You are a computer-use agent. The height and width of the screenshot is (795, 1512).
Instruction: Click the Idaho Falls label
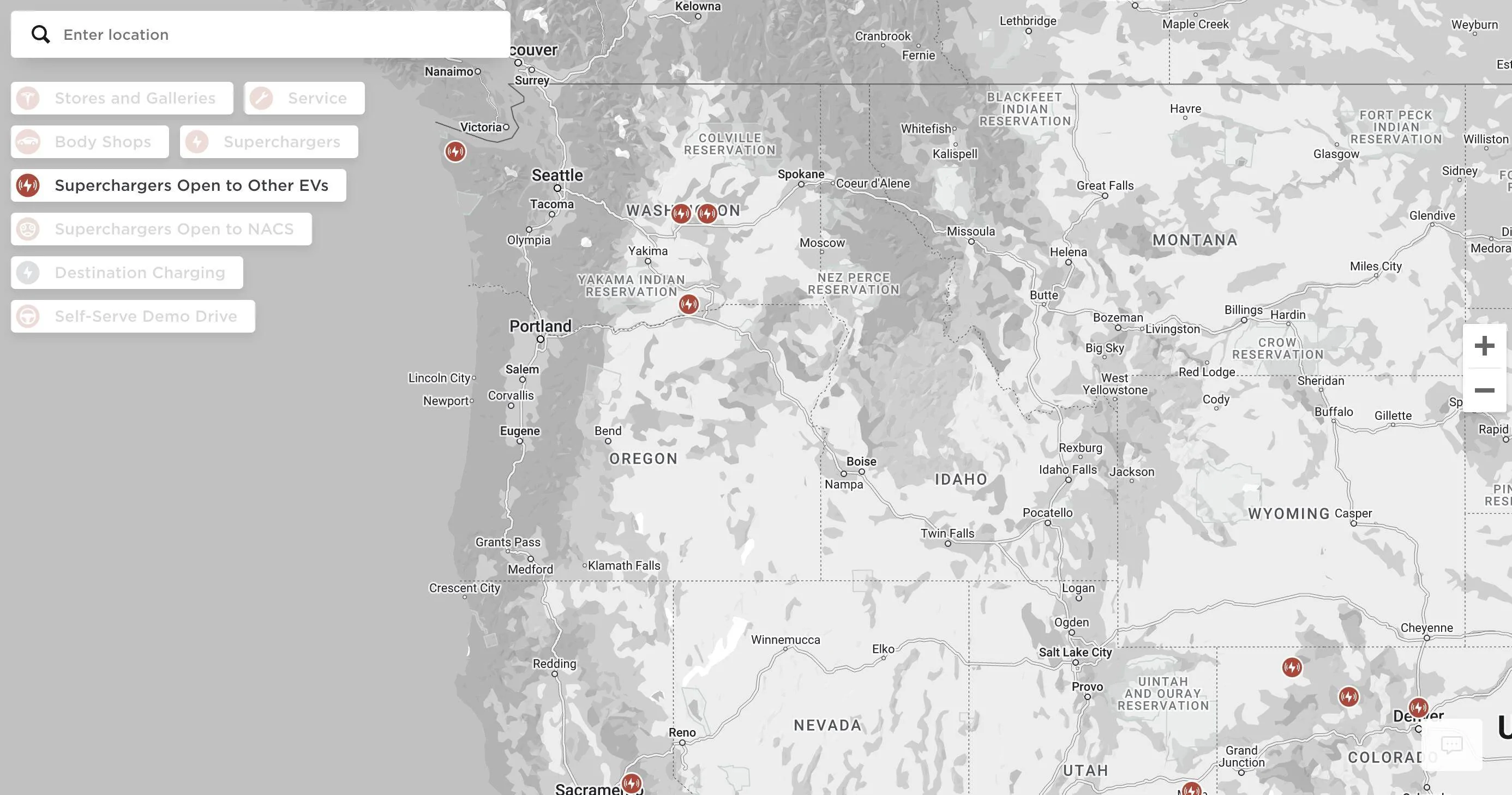[1067, 469]
